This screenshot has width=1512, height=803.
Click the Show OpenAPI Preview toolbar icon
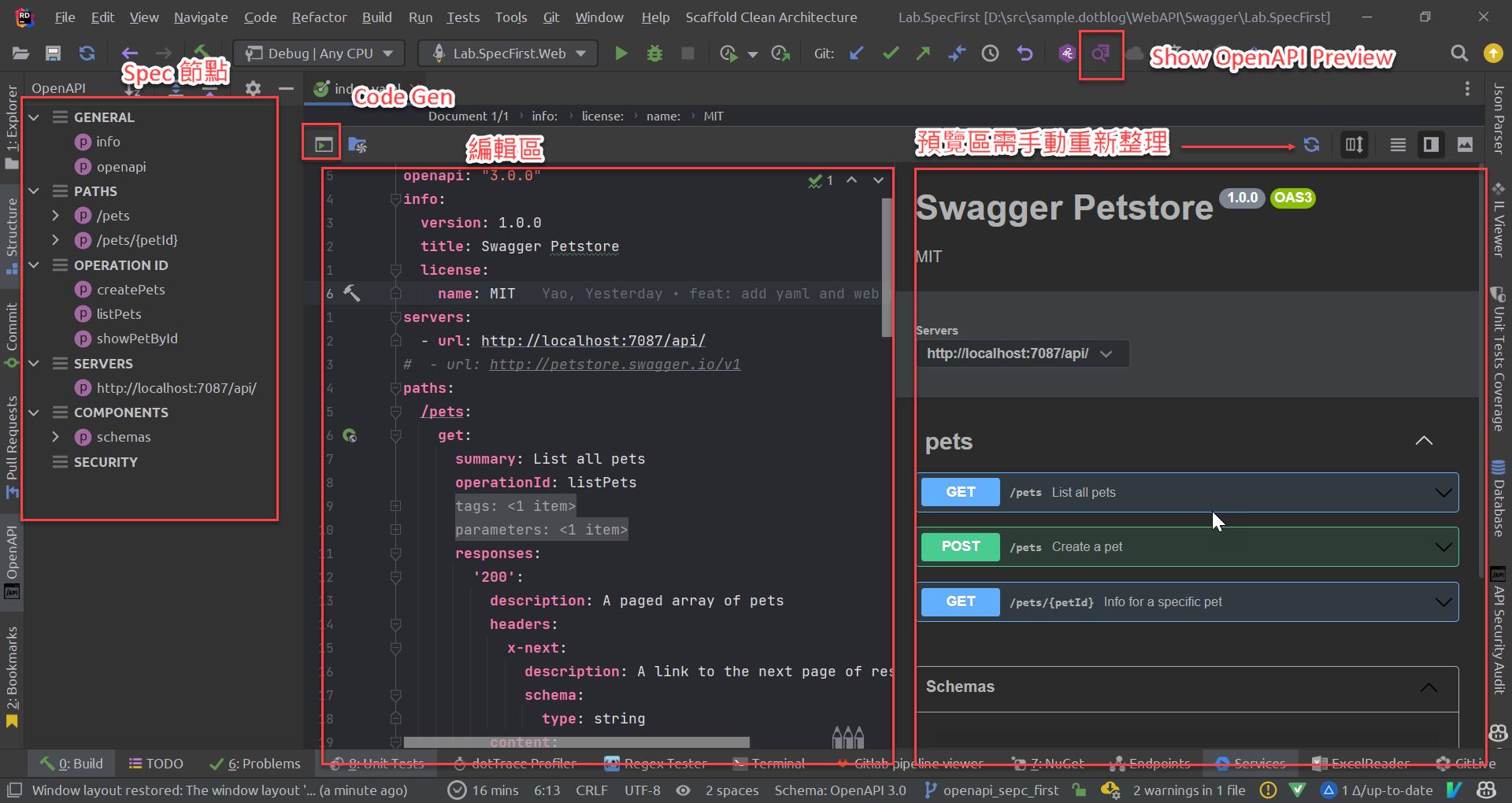1099,54
